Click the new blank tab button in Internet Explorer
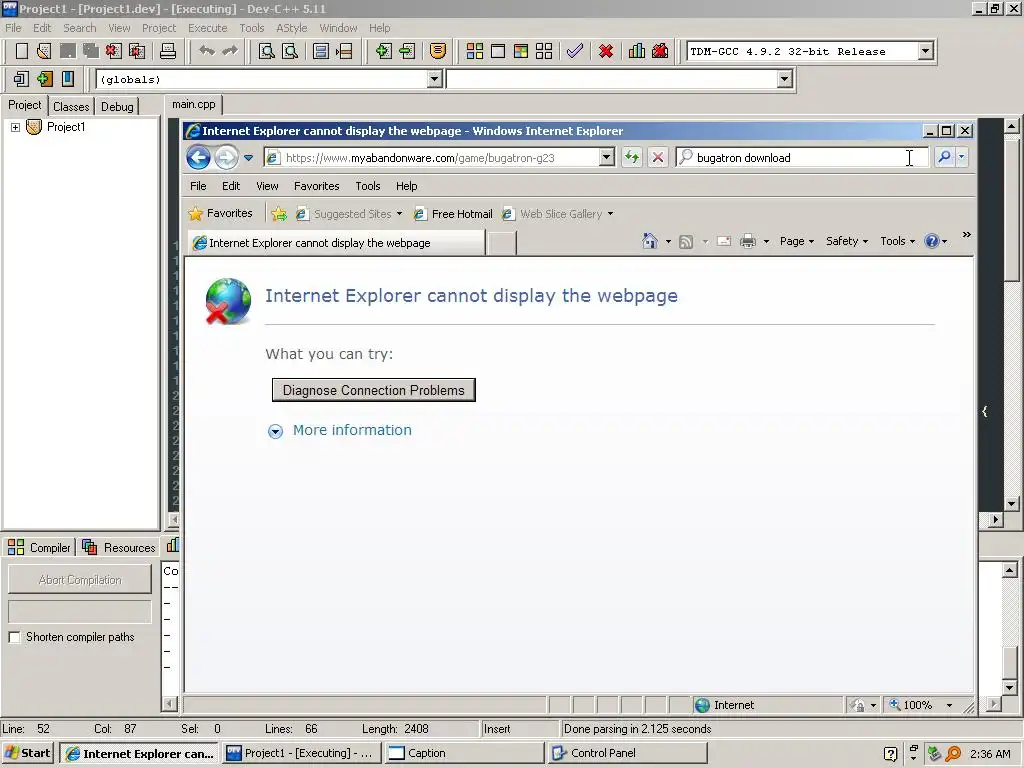 pos(502,243)
